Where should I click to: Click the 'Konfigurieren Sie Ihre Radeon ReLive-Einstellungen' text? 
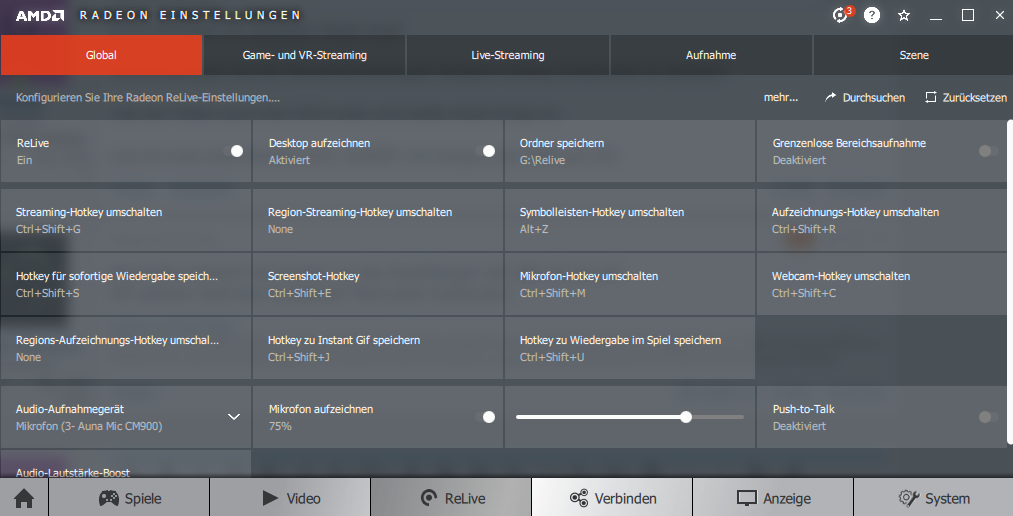148,98
